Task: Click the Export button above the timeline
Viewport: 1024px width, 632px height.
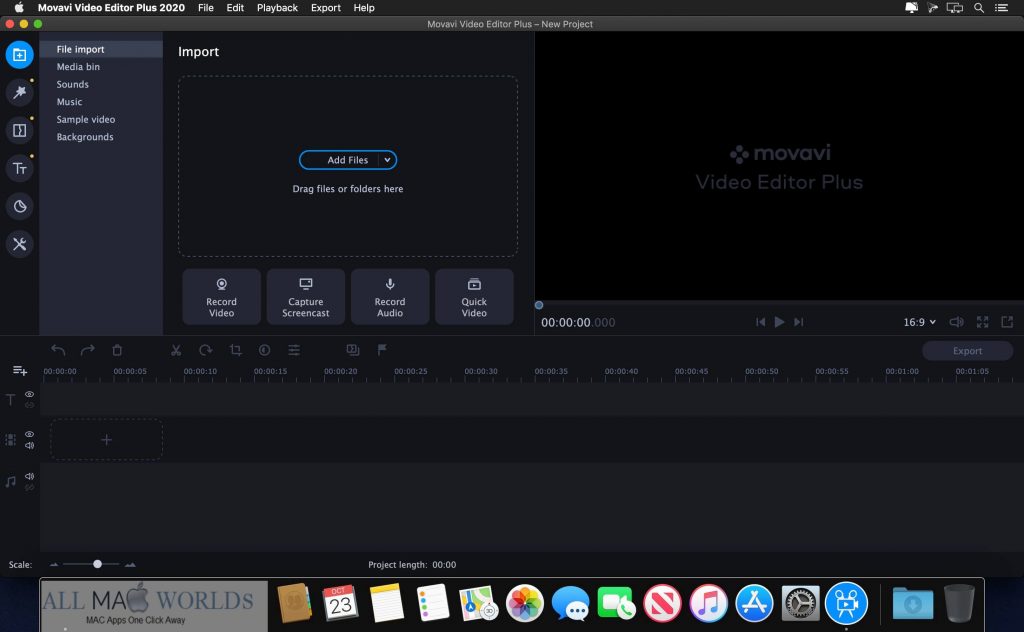Action: pyautogui.click(x=967, y=351)
